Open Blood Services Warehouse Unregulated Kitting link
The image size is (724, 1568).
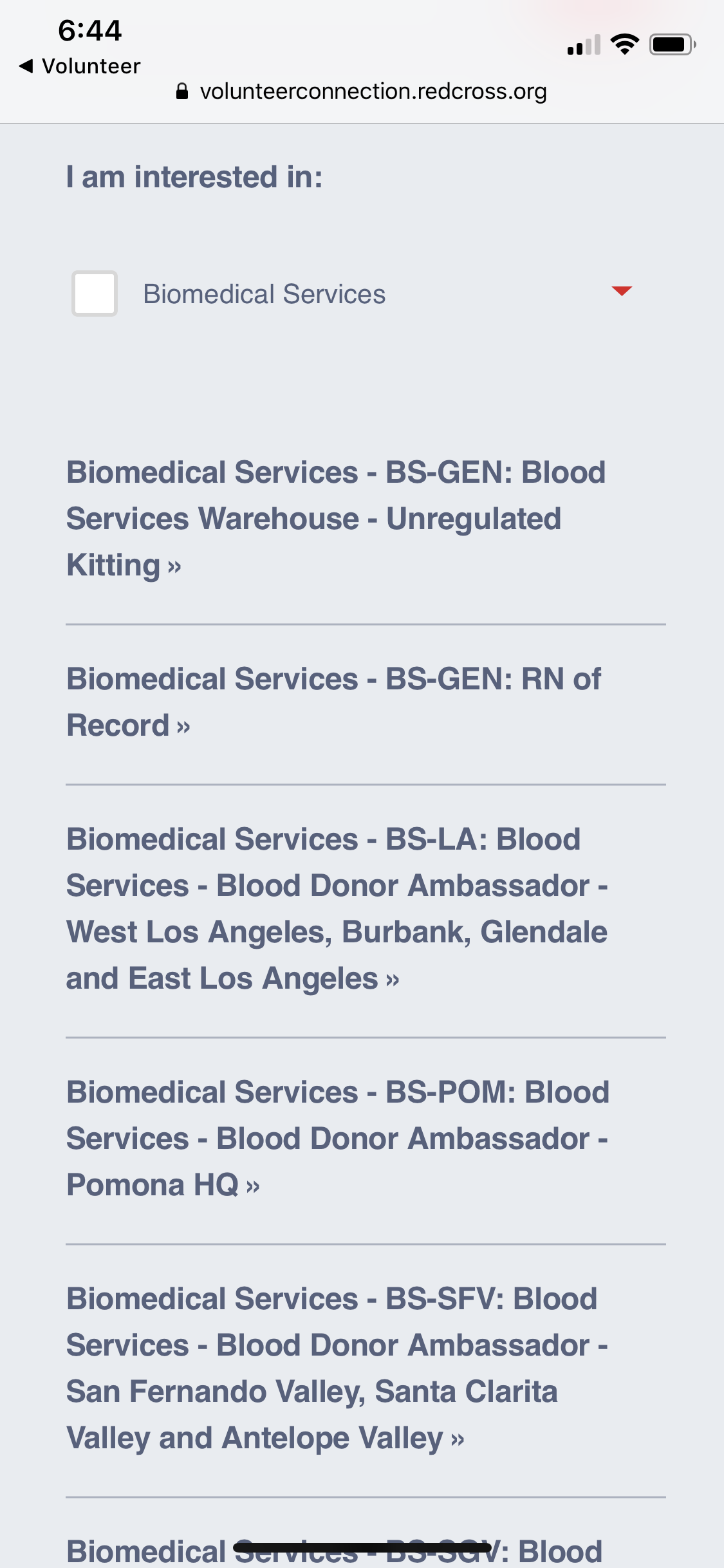pos(314,519)
